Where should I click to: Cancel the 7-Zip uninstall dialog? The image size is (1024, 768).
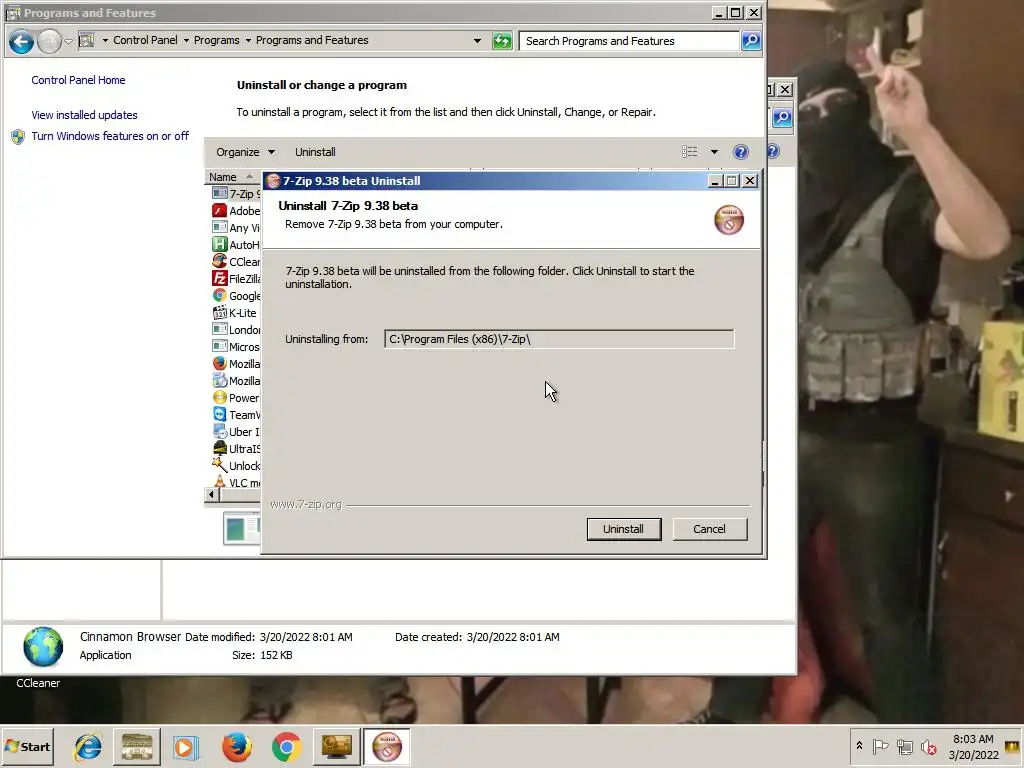coord(709,529)
